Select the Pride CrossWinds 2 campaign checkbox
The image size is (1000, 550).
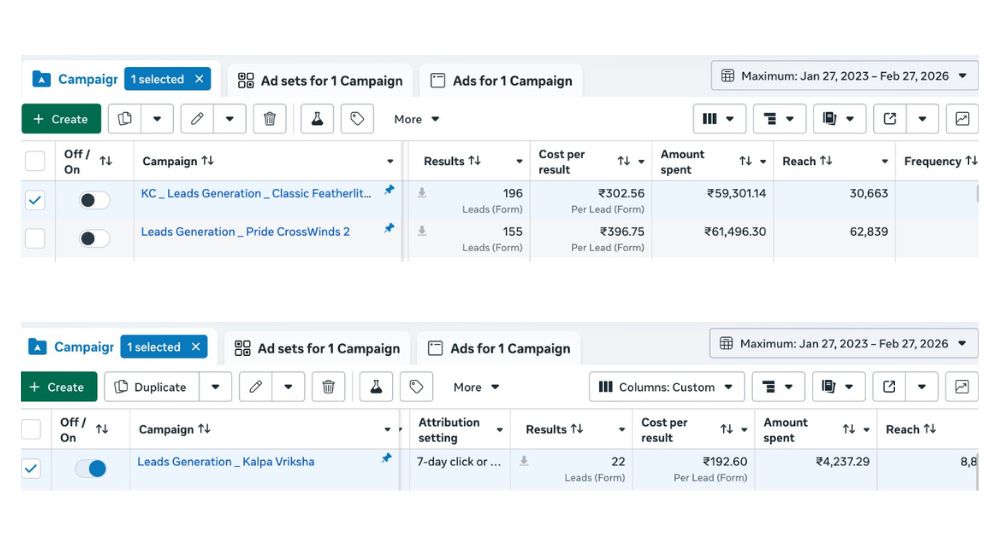pyautogui.click(x=35, y=238)
